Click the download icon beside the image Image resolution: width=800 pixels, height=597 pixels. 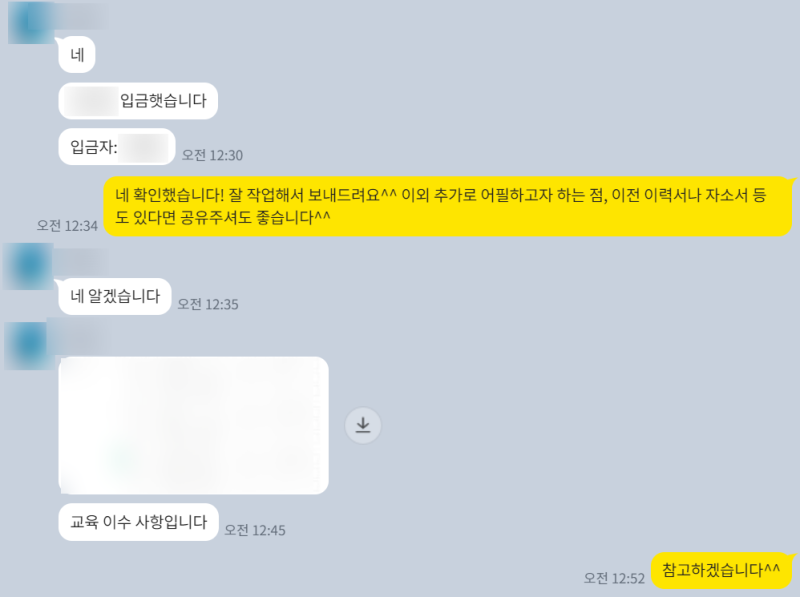[363, 425]
